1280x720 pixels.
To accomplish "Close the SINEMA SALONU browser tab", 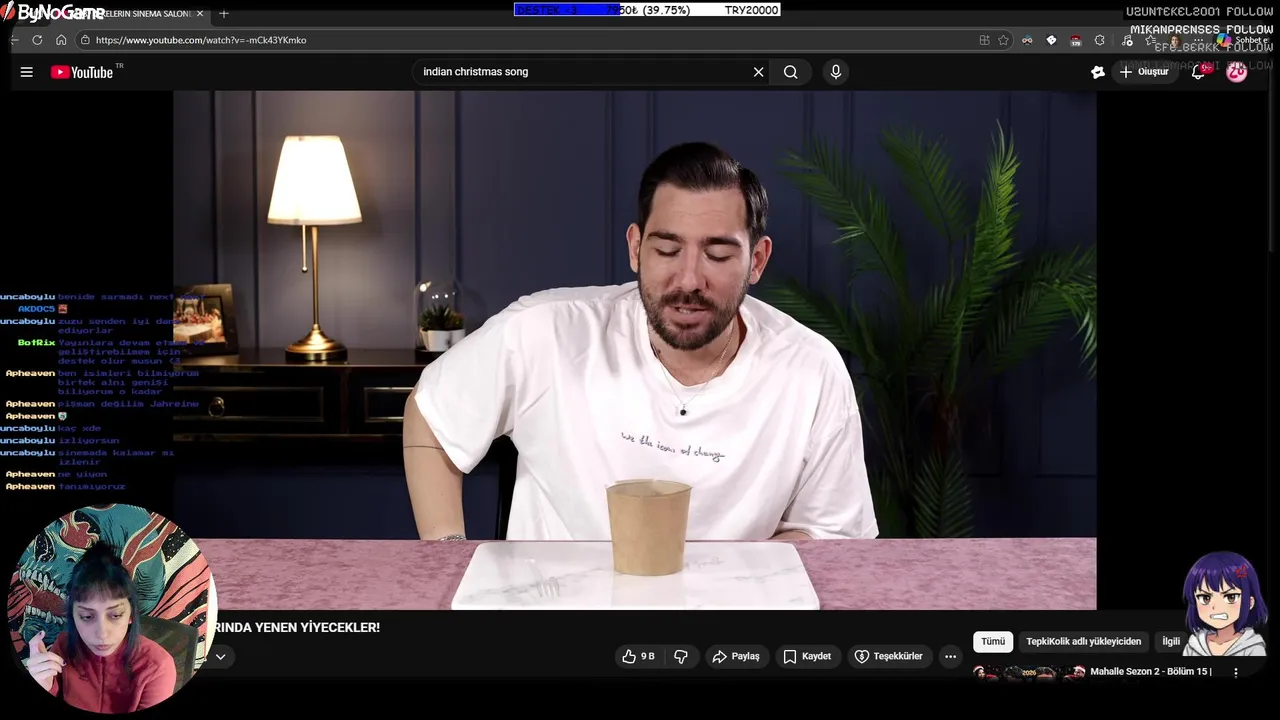I will [x=200, y=14].
